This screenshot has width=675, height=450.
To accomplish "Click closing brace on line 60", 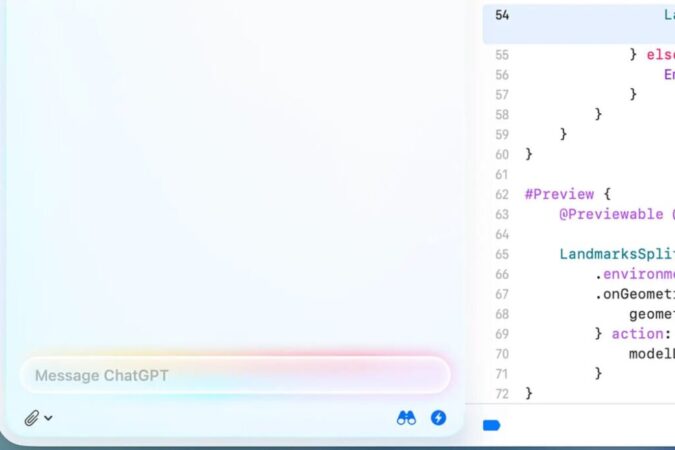I will [x=529, y=154].
